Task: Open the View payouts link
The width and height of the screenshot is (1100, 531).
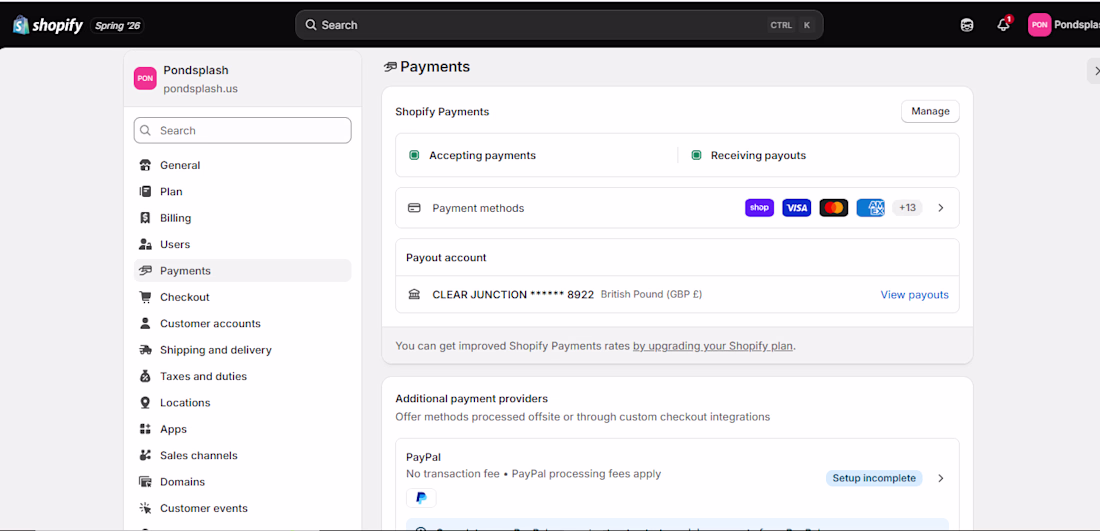Action: tap(914, 295)
